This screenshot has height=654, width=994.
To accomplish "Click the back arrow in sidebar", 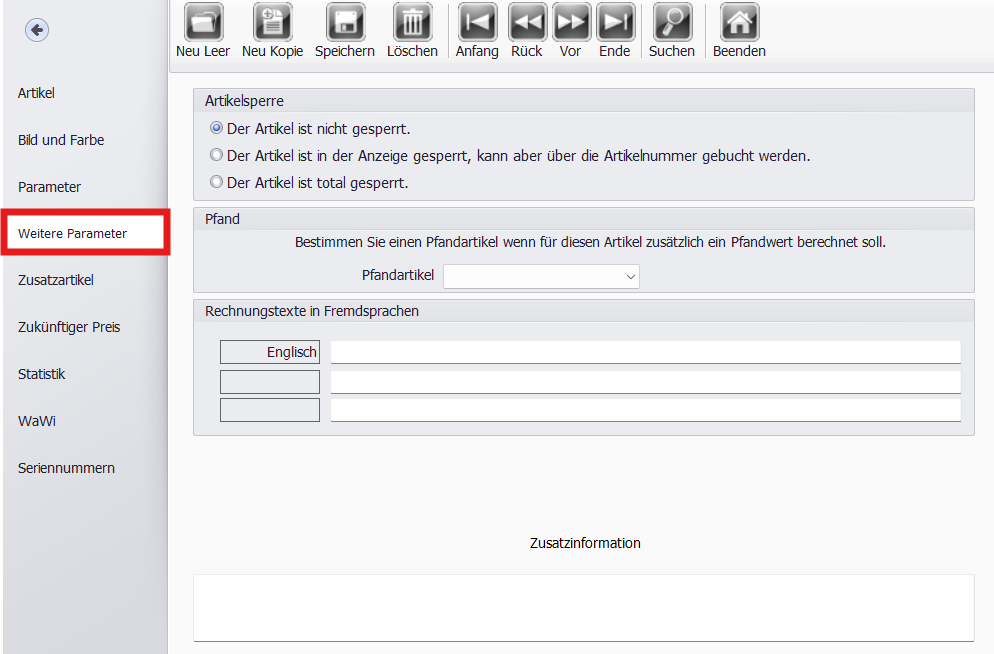I will 37,31.
